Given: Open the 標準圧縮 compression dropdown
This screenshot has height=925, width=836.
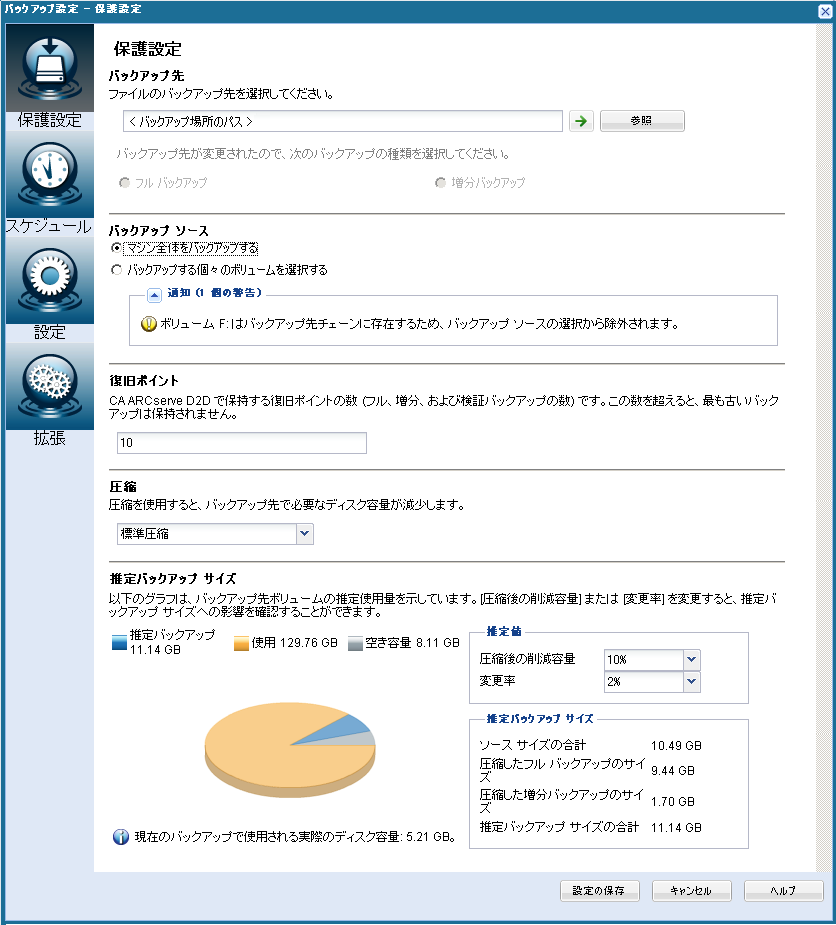Looking at the screenshot, I should 304,534.
